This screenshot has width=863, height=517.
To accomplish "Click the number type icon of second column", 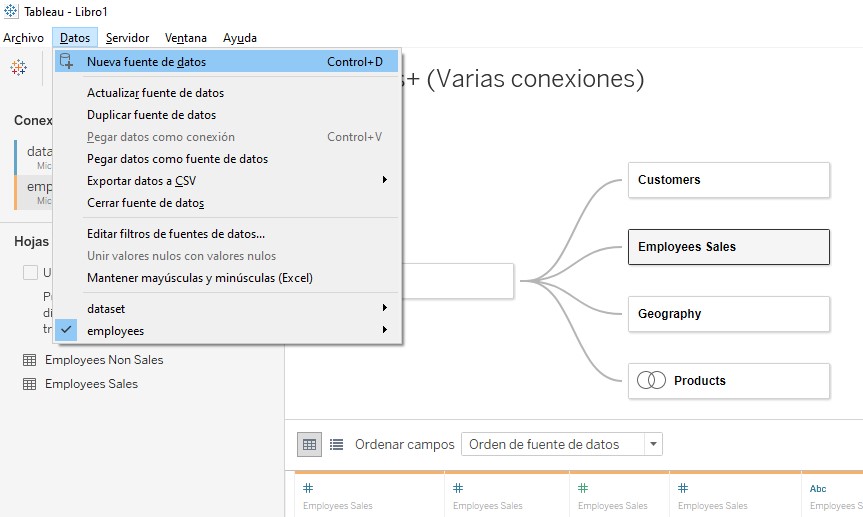I will click(458, 488).
